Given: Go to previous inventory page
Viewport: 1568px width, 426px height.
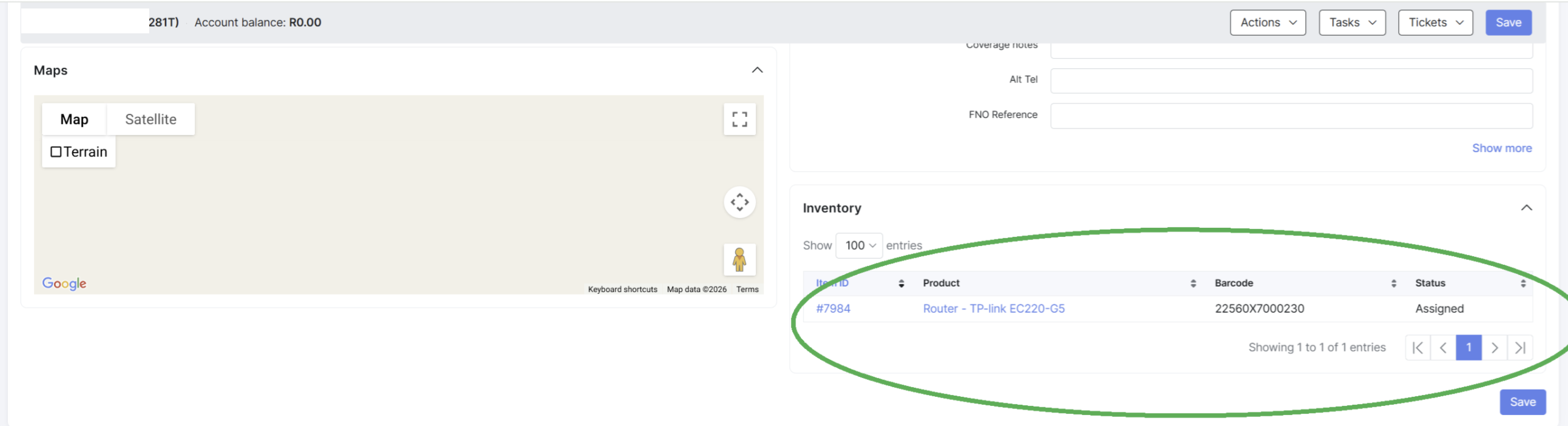Looking at the screenshot, I should pos(1442,348).
